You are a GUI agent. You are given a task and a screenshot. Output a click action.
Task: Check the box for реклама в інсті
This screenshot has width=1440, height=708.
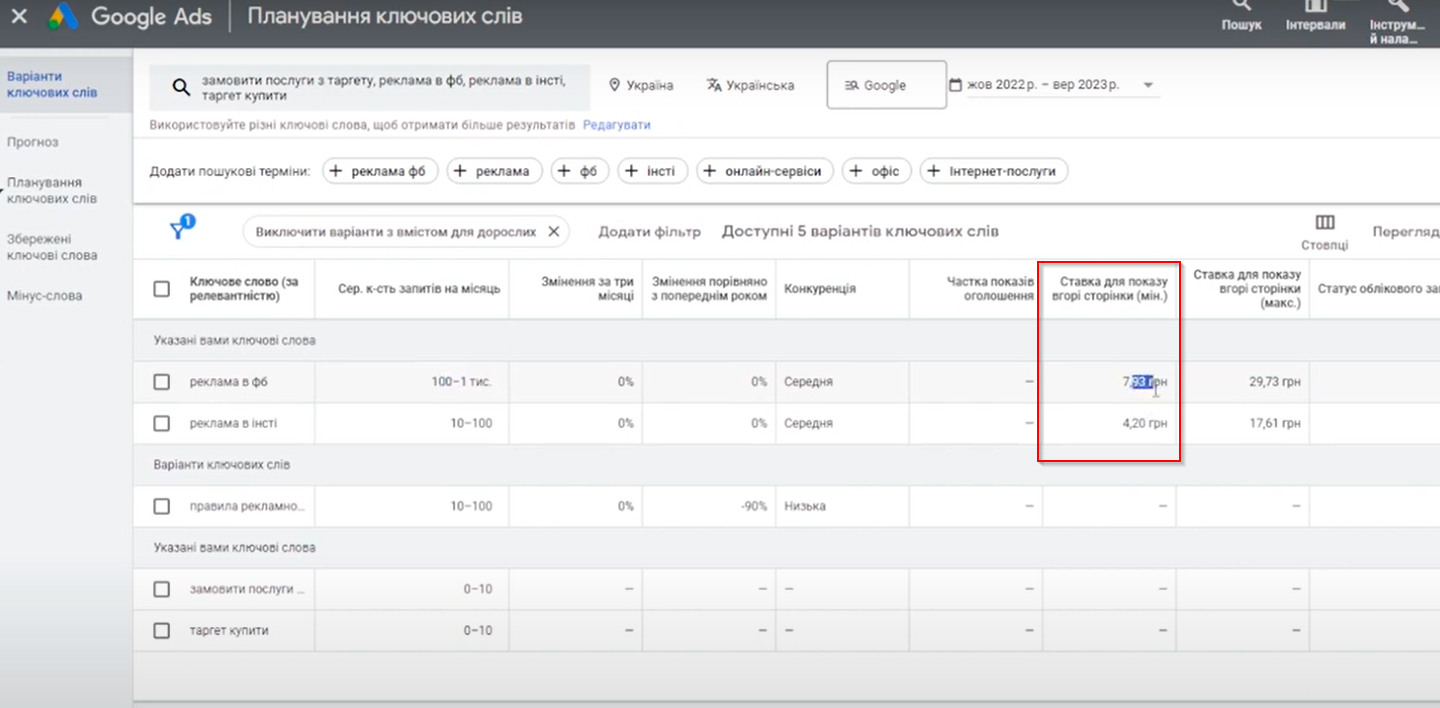click(x=162, y=423)
